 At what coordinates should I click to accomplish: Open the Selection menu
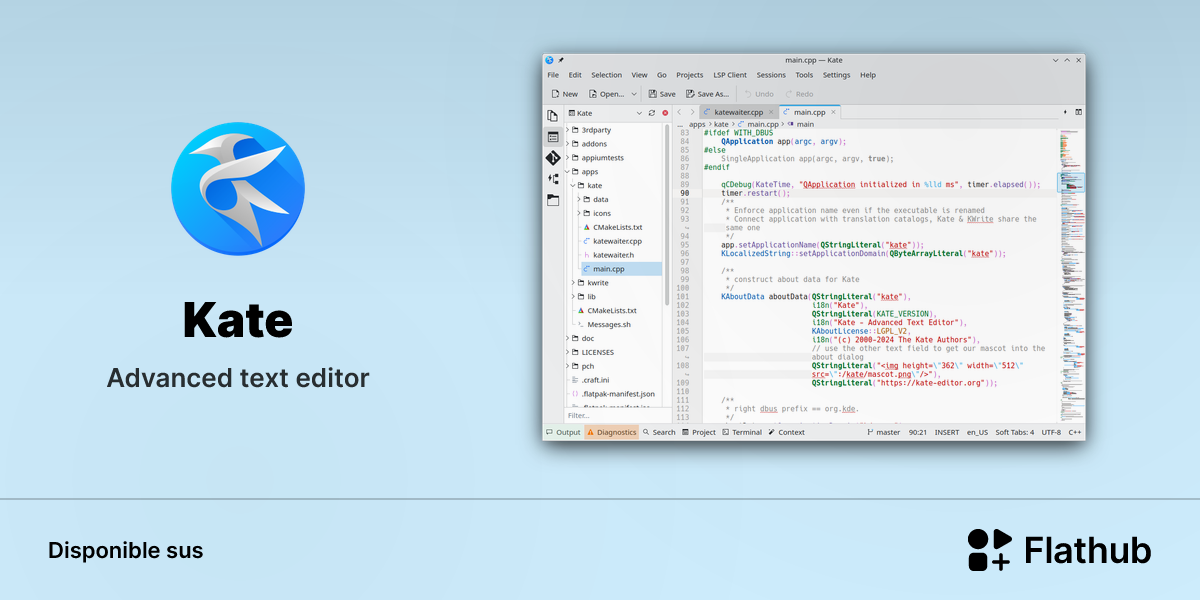(606, 75)
